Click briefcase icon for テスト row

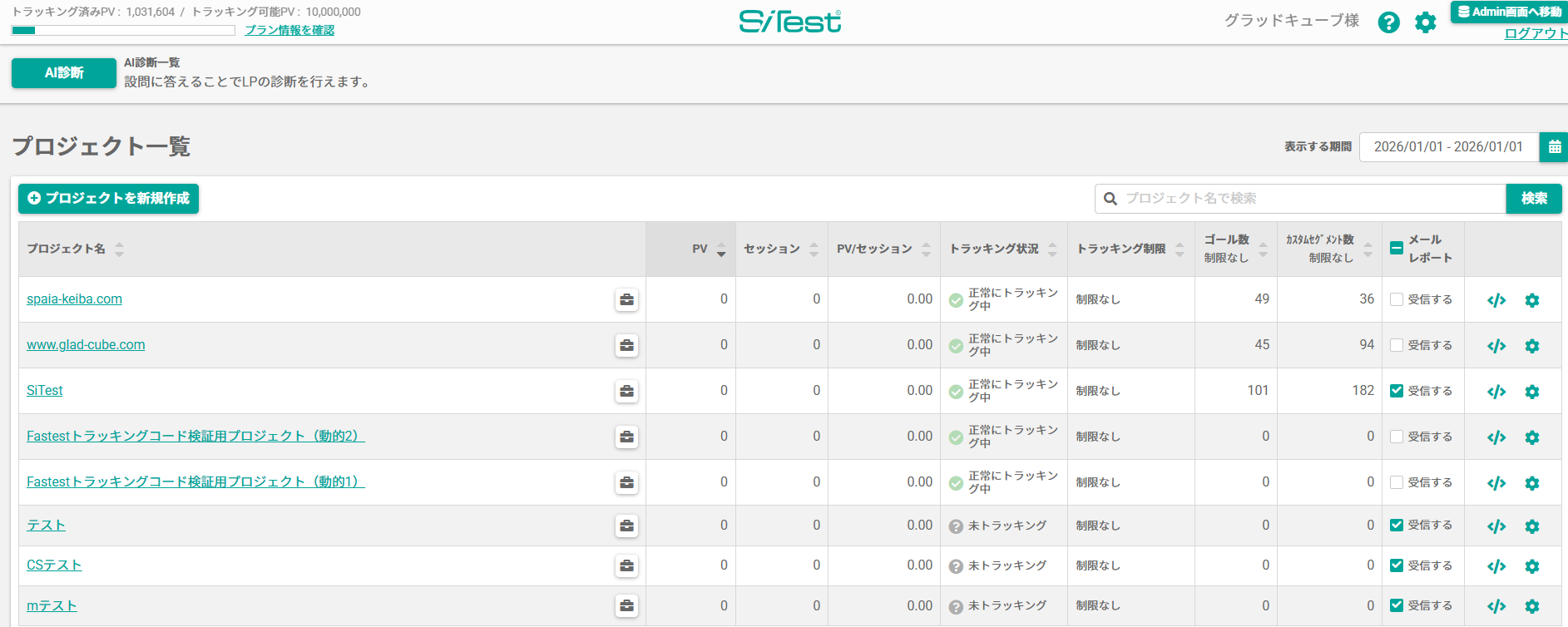pyautogui.click(x=627, y=526)
